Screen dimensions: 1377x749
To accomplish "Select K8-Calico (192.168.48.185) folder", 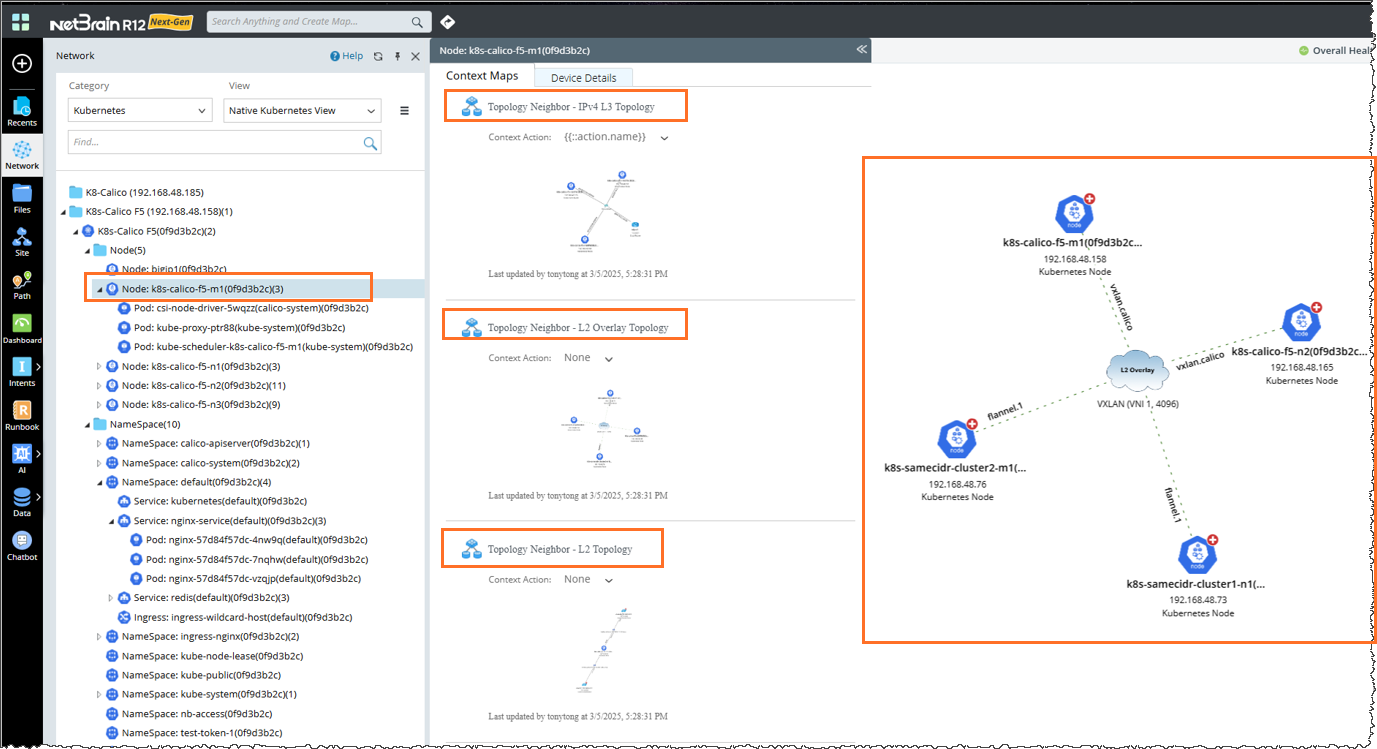I will 136,192.
